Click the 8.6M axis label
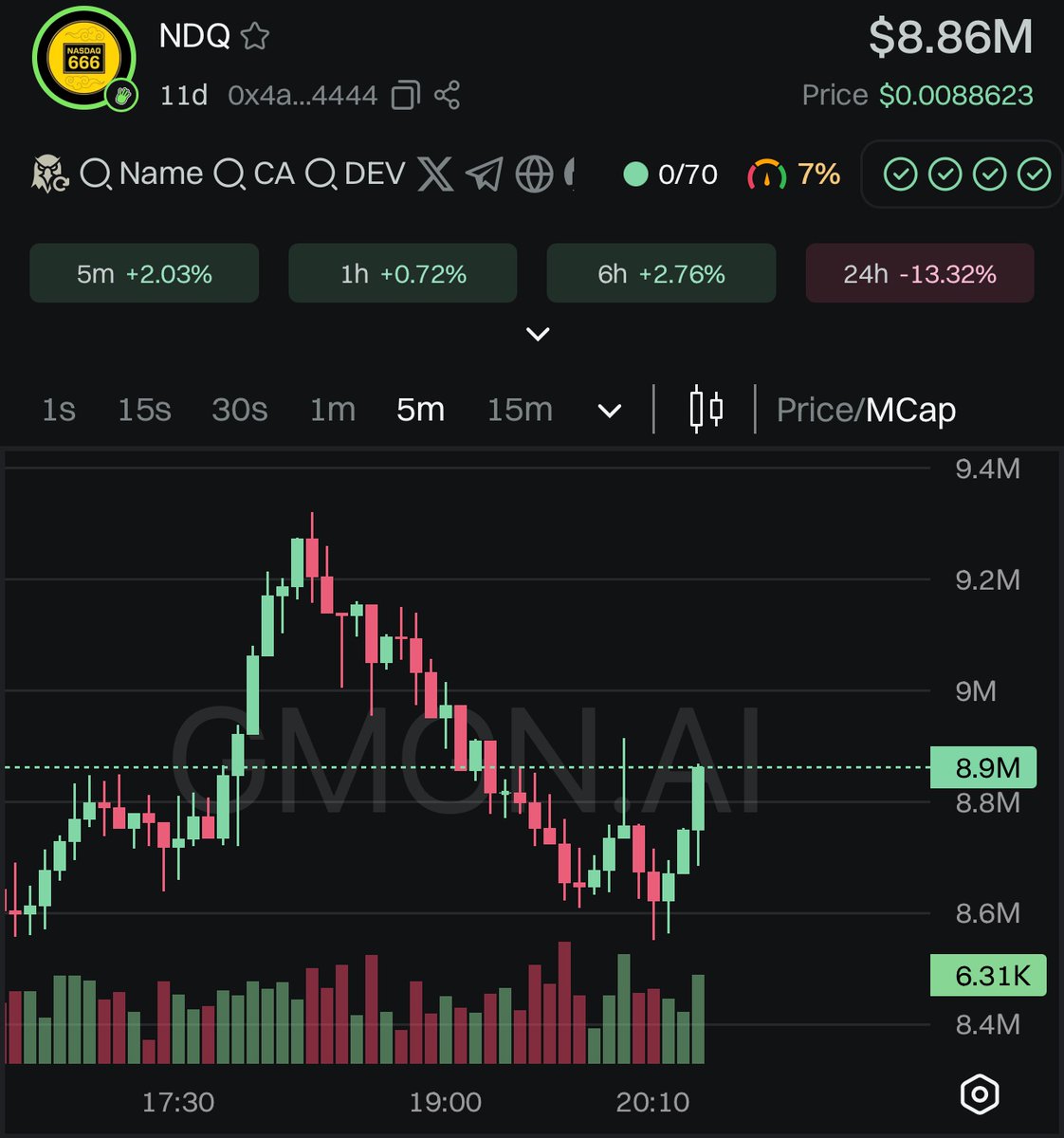This screenshot has height=1138, width=1064. point(988,913)
